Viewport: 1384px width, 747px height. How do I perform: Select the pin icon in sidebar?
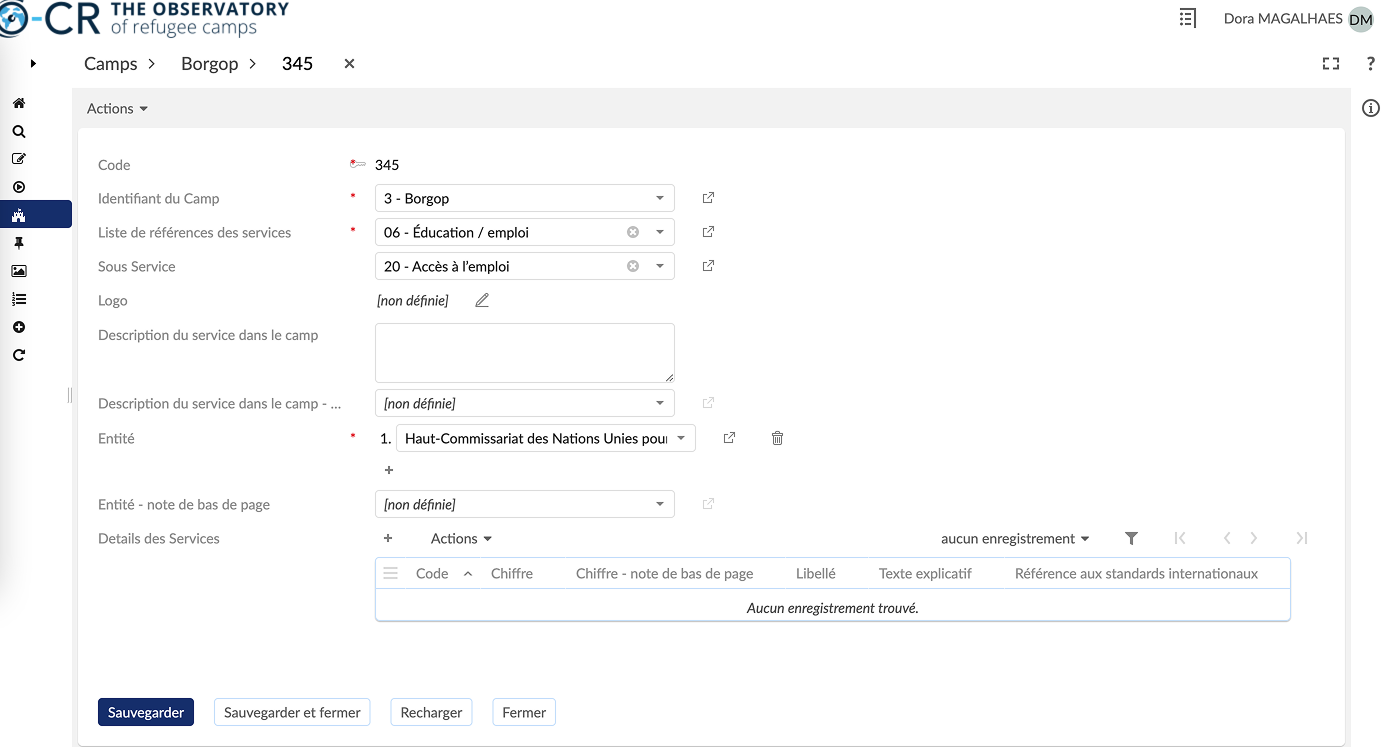click(19, 243)
